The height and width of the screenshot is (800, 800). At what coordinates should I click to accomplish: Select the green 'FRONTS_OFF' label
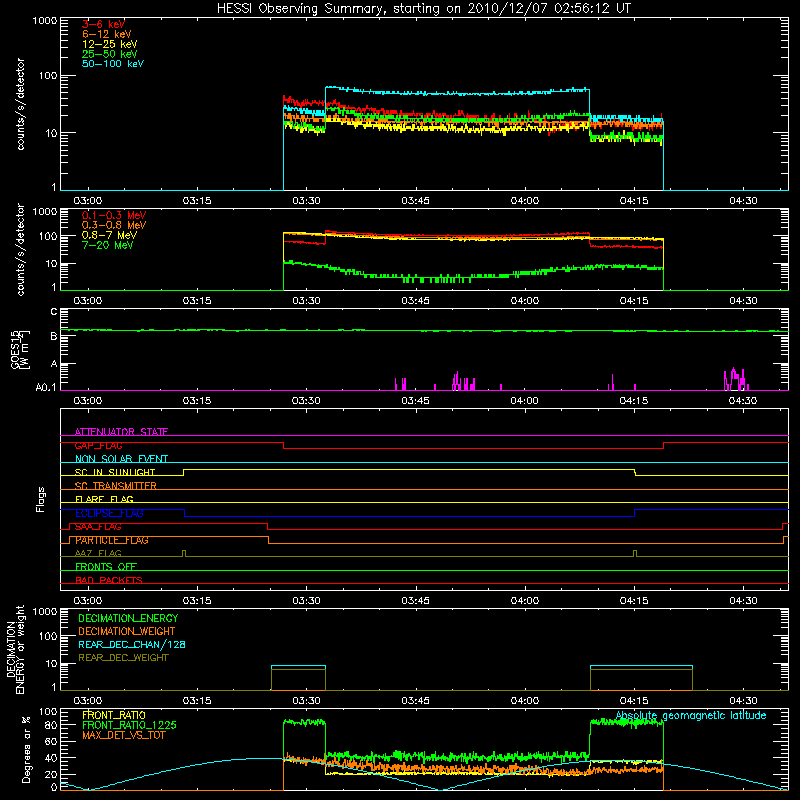(x=106, y=567)
